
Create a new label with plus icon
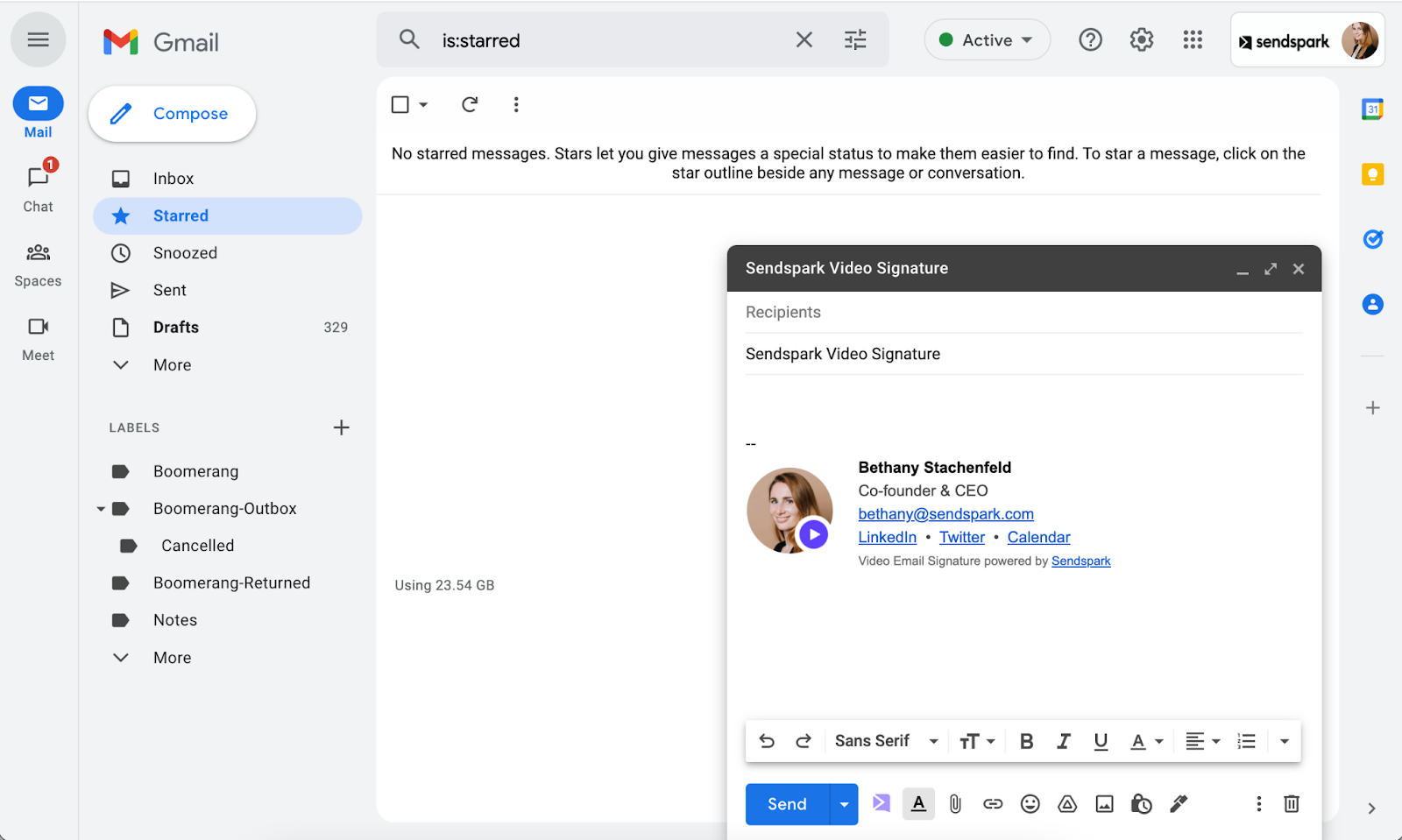[342, 427]
